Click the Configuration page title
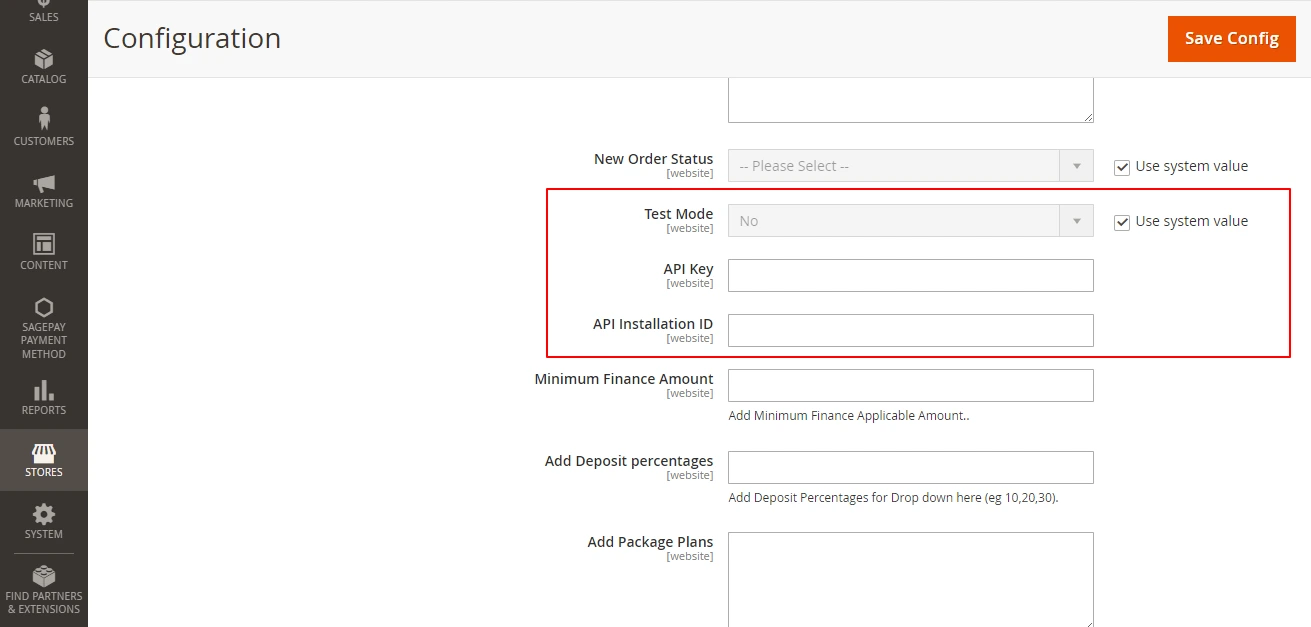Screen dimensions: 1311x627 point(192,39)
